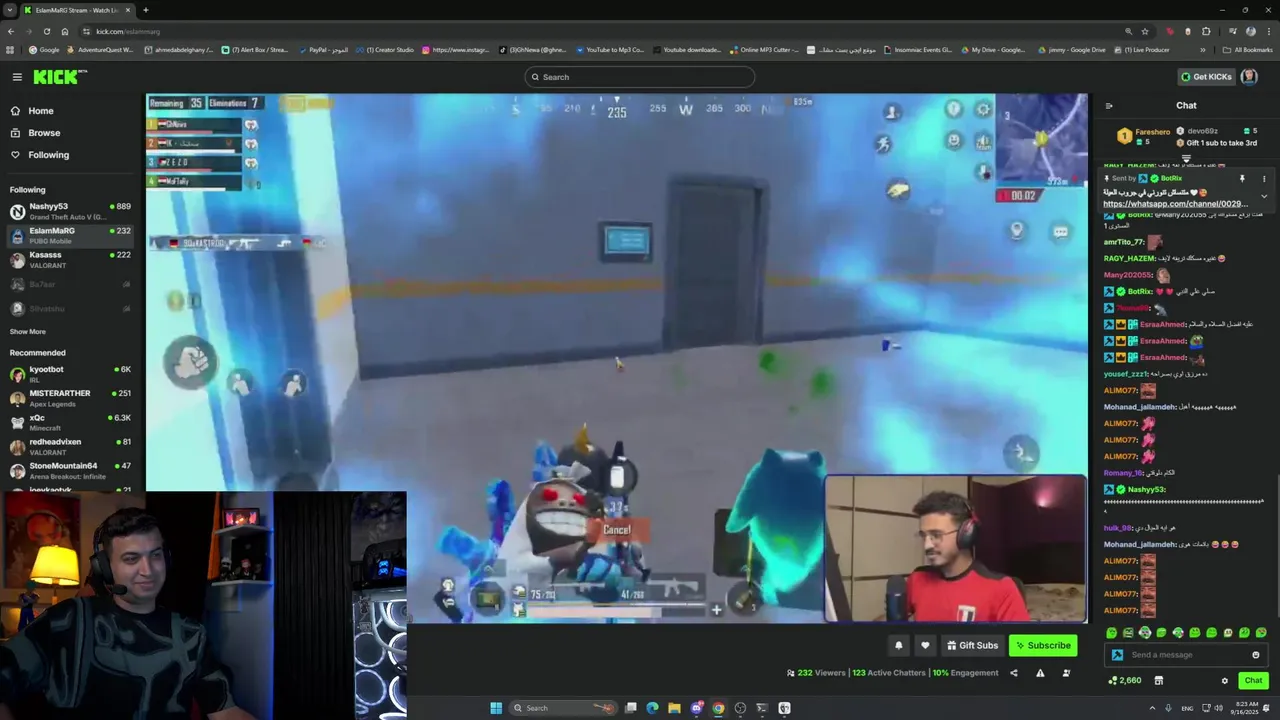Viewport: 1280px width, 720px height.
Task: Send message with Chat button
Action: tap(1253, 680)
